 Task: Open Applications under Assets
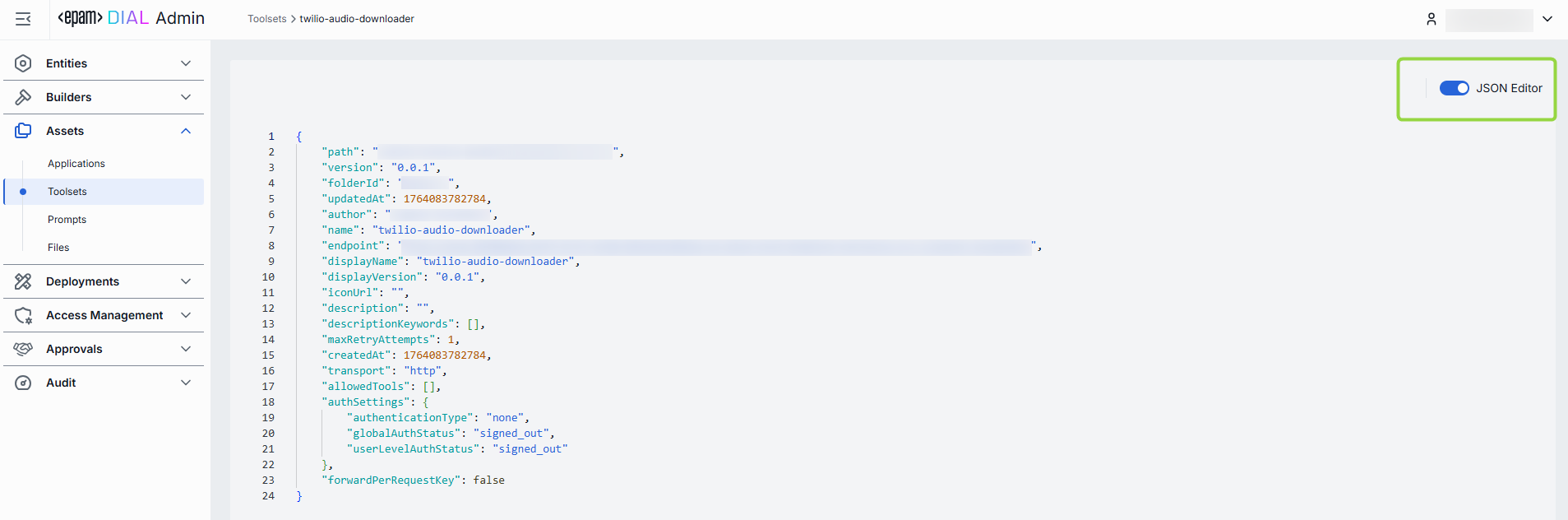point(76,164)
